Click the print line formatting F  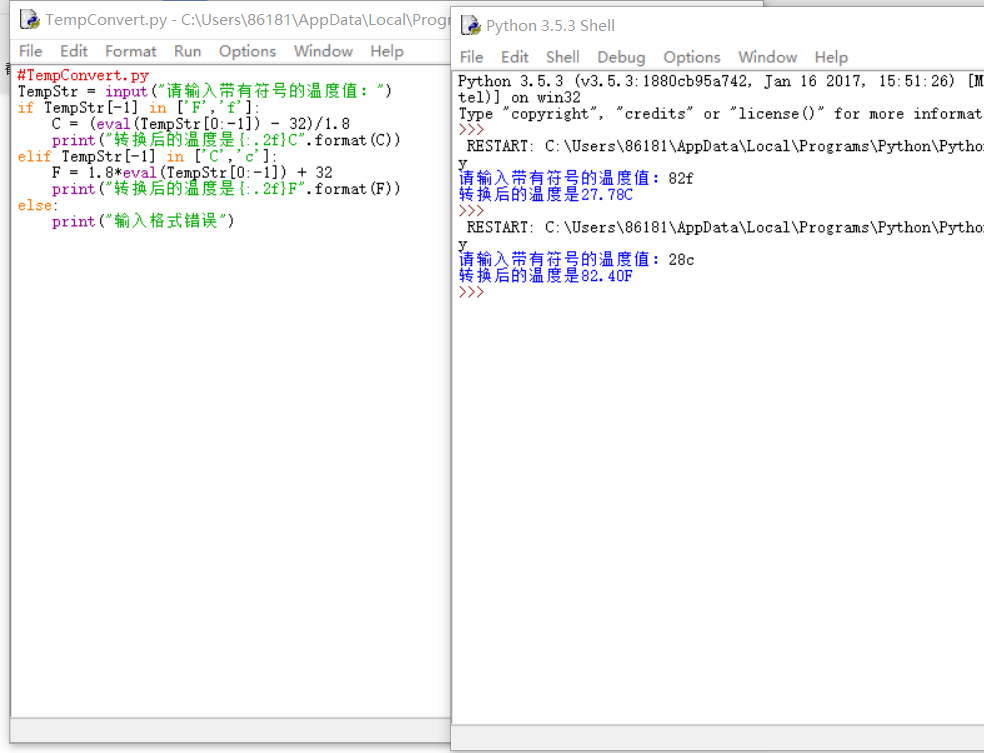click(226, 189)
